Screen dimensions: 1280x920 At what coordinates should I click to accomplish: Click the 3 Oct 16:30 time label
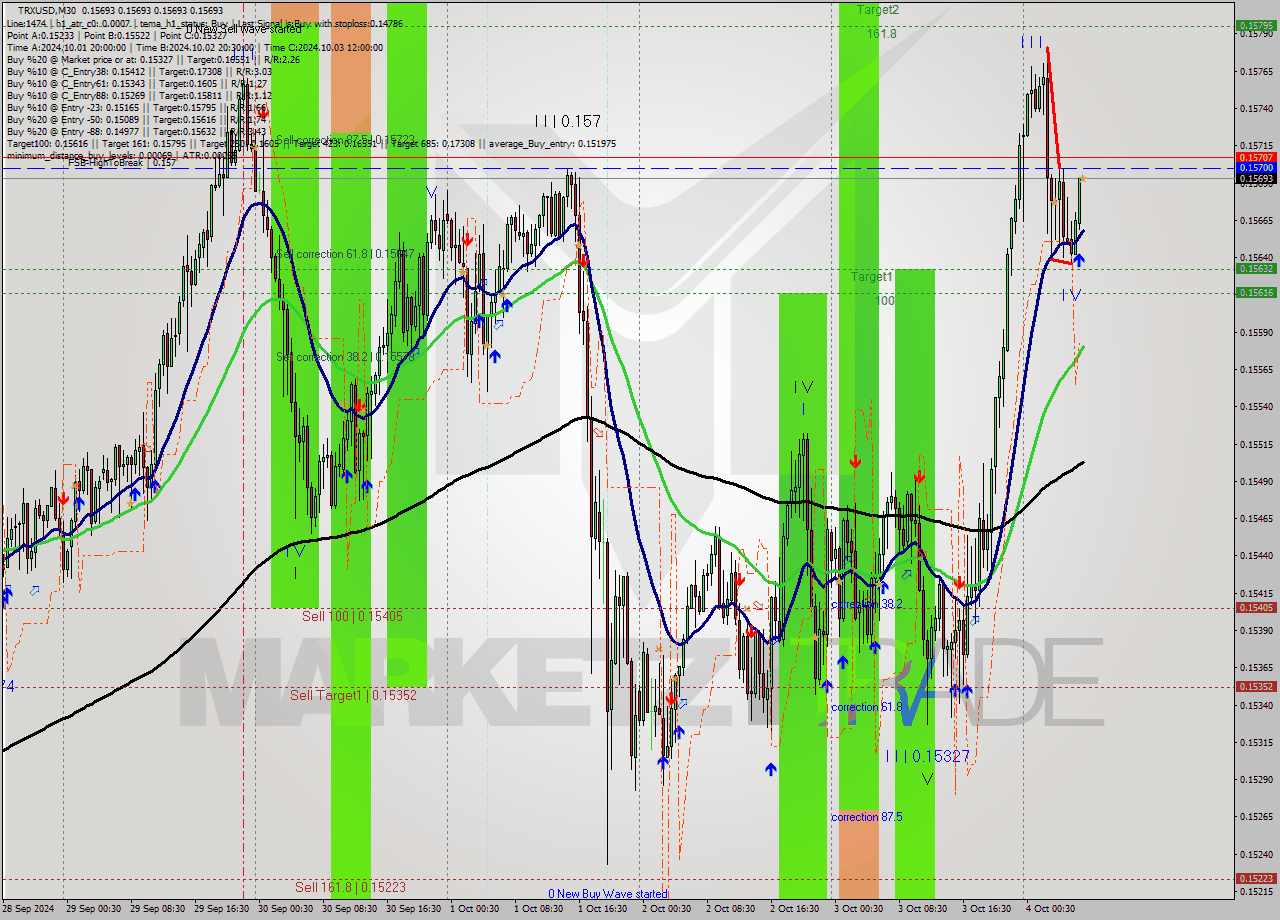coord(989,909)
